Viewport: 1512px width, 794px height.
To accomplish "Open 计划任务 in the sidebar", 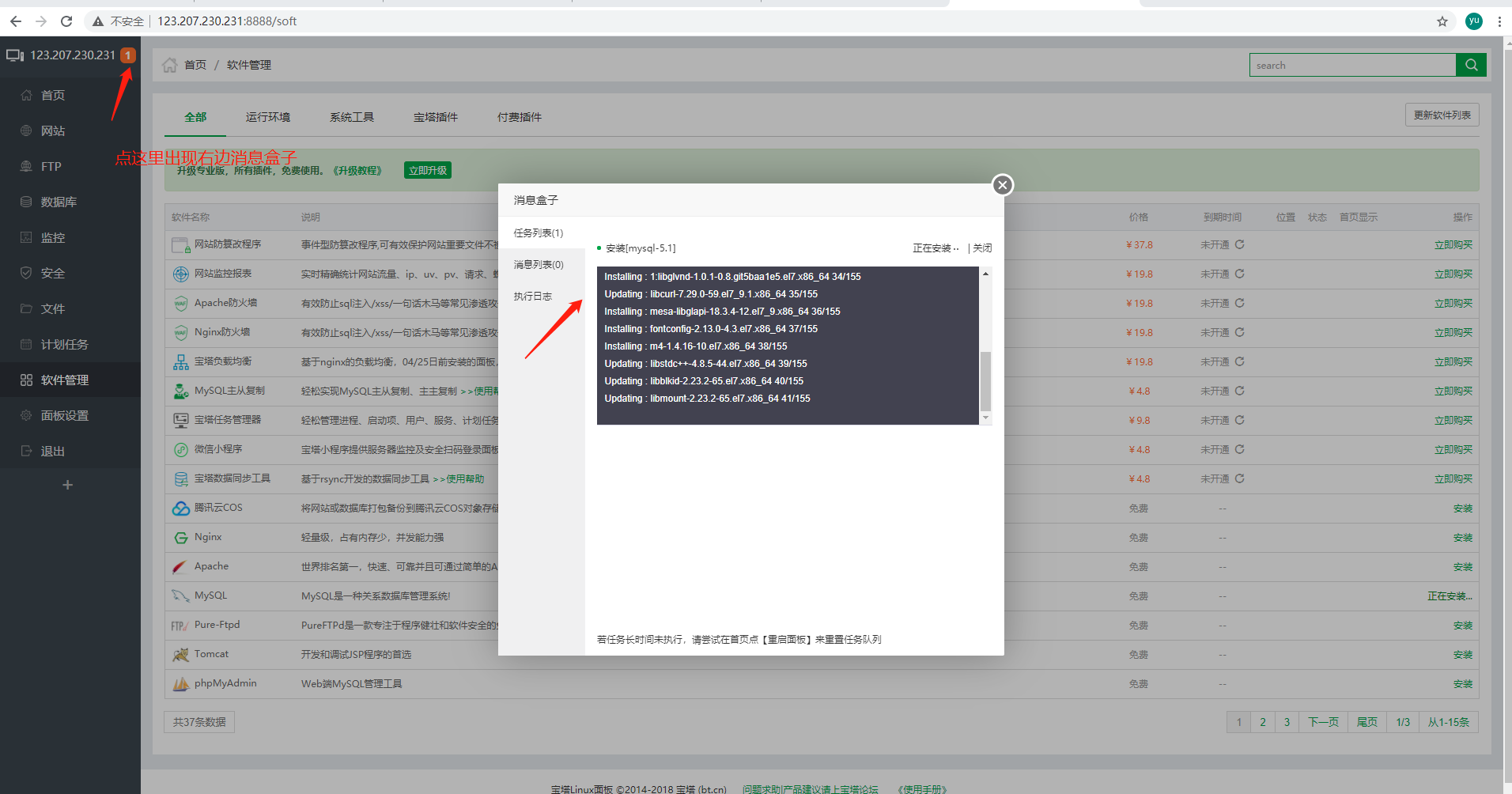I will (65, 345).
